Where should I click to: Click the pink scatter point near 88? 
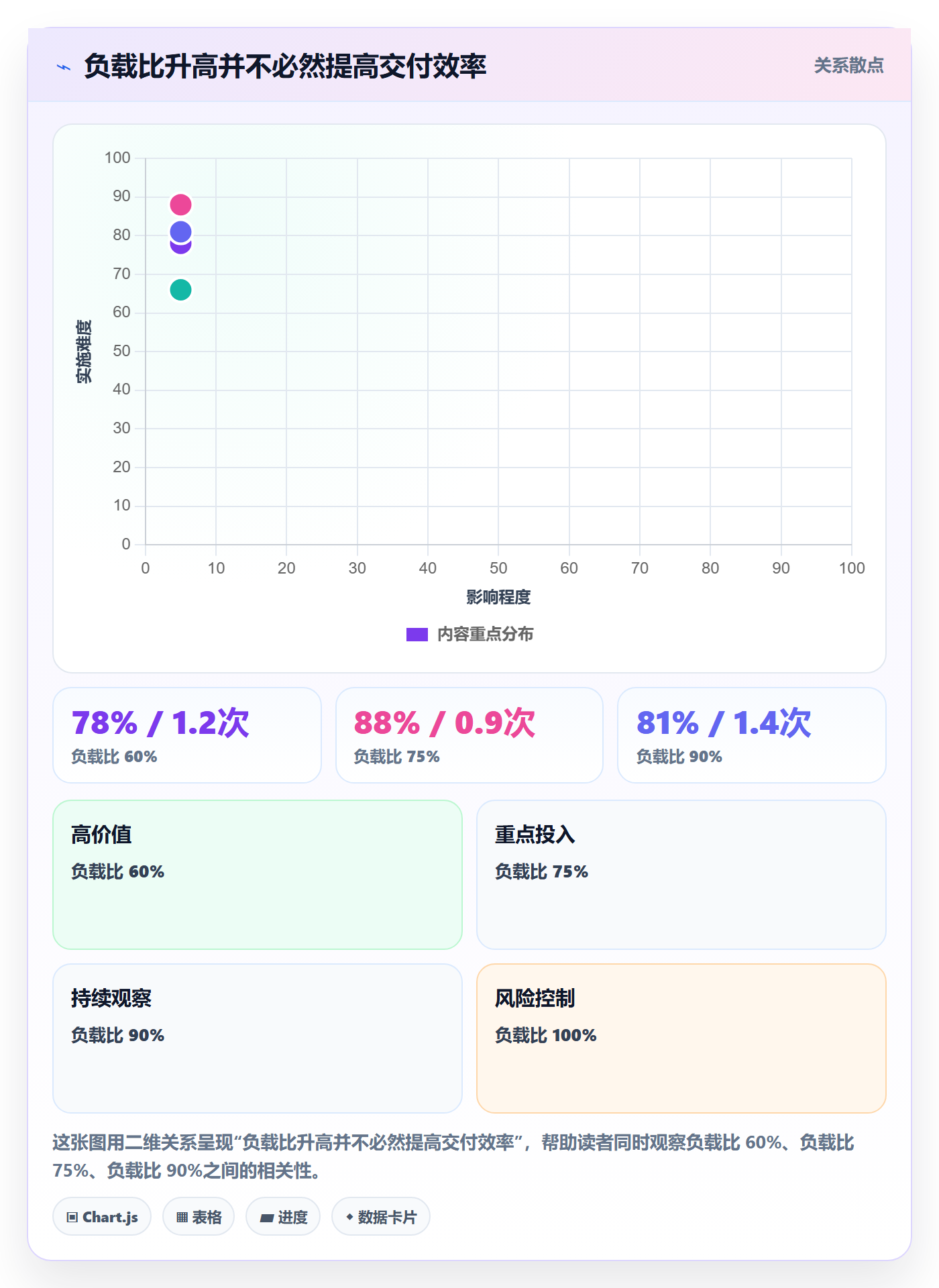[x=180, y=205]
